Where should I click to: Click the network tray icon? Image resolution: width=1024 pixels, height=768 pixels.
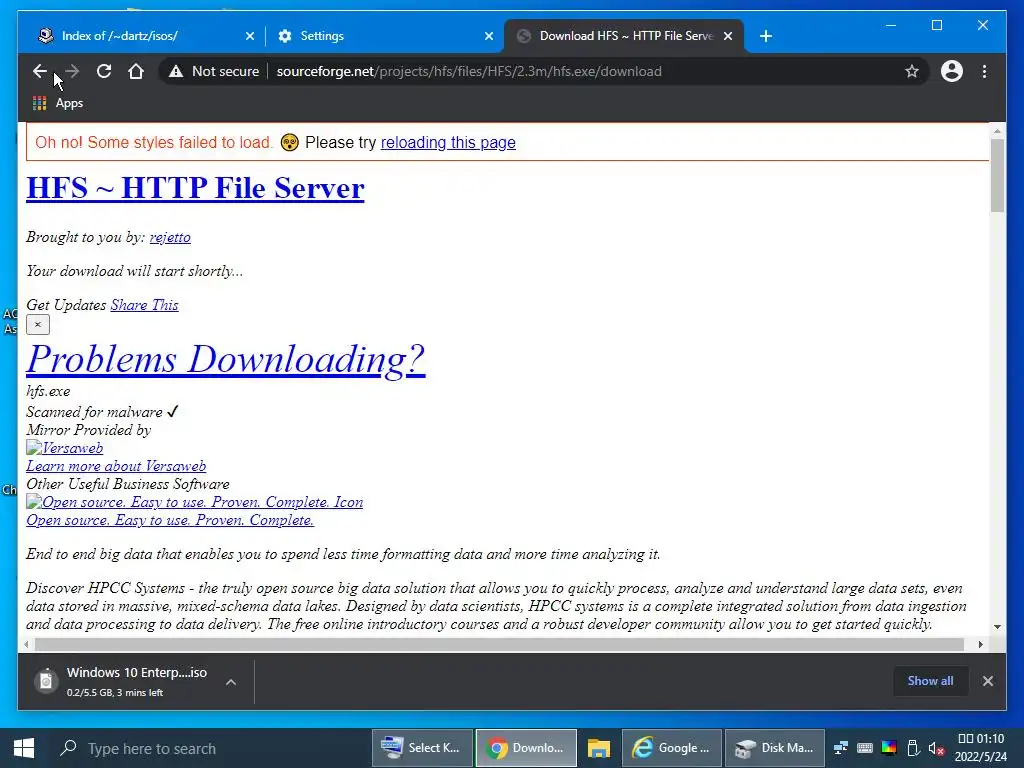coord(840,748)
